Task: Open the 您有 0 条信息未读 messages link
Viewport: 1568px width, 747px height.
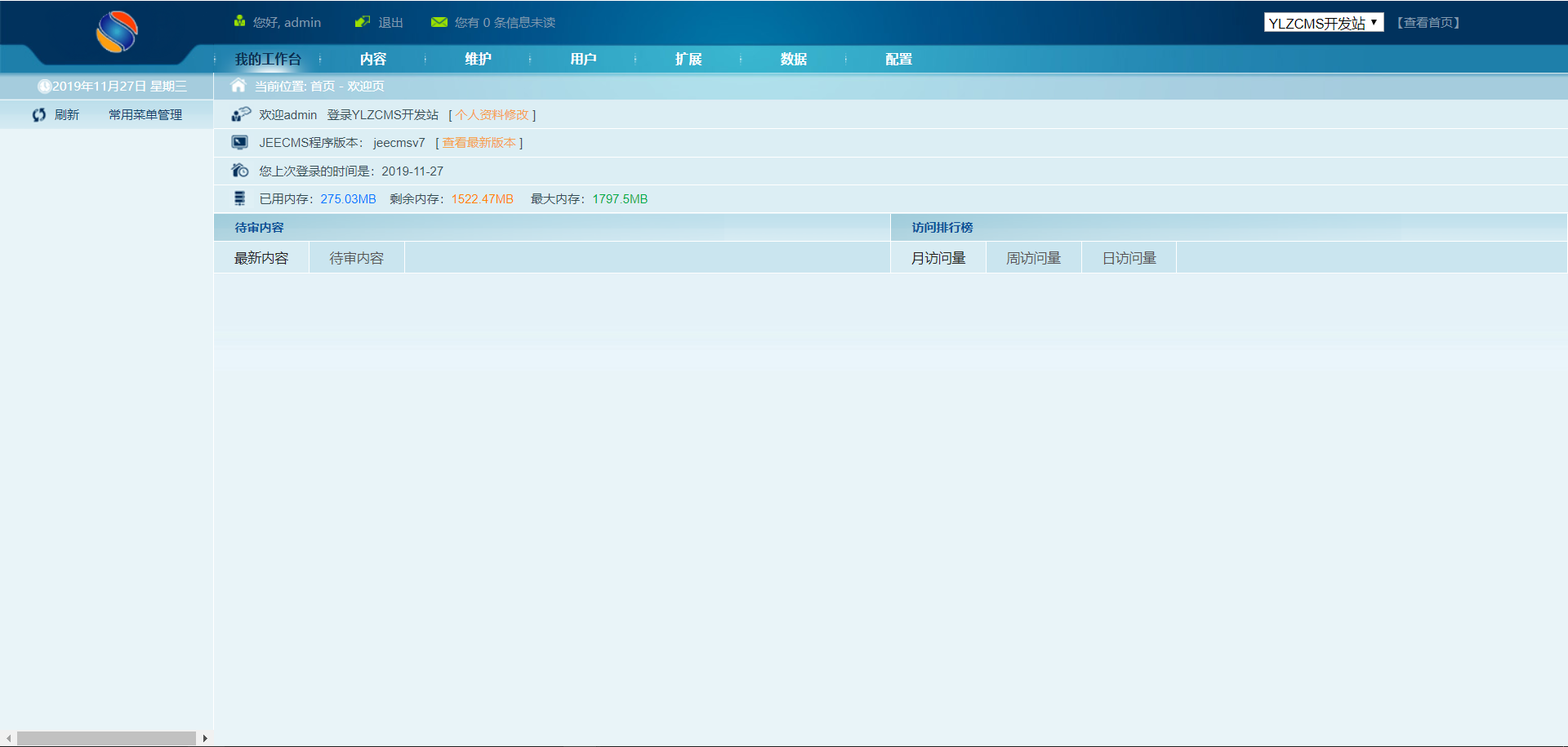Action: [505, 23]
